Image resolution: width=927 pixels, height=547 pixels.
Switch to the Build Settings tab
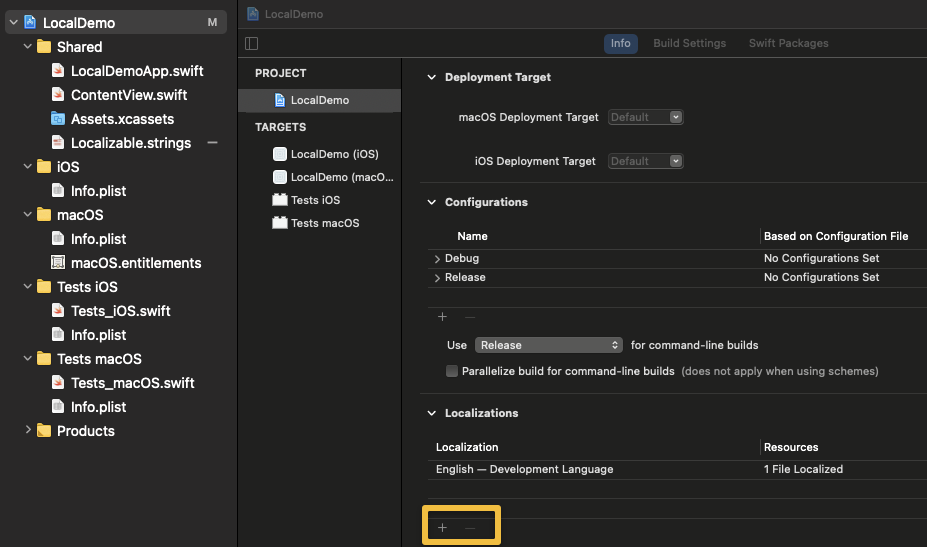(689, 43)
